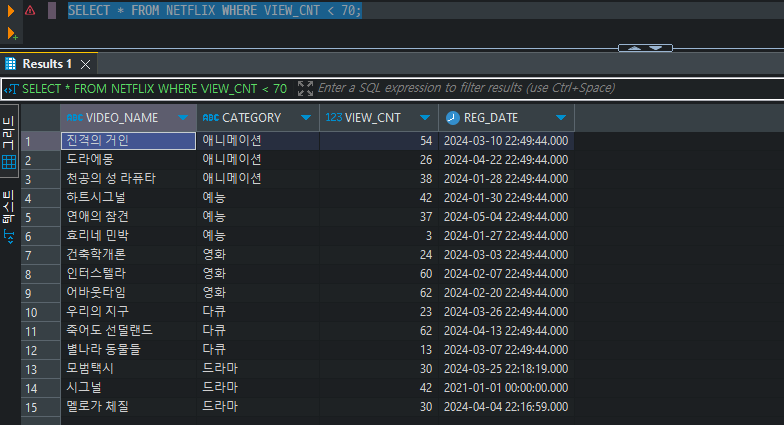This screenshot has height=425, width=784.
Task: Open the REG_DATE column filter dropdown
Action: click(561, 118)
